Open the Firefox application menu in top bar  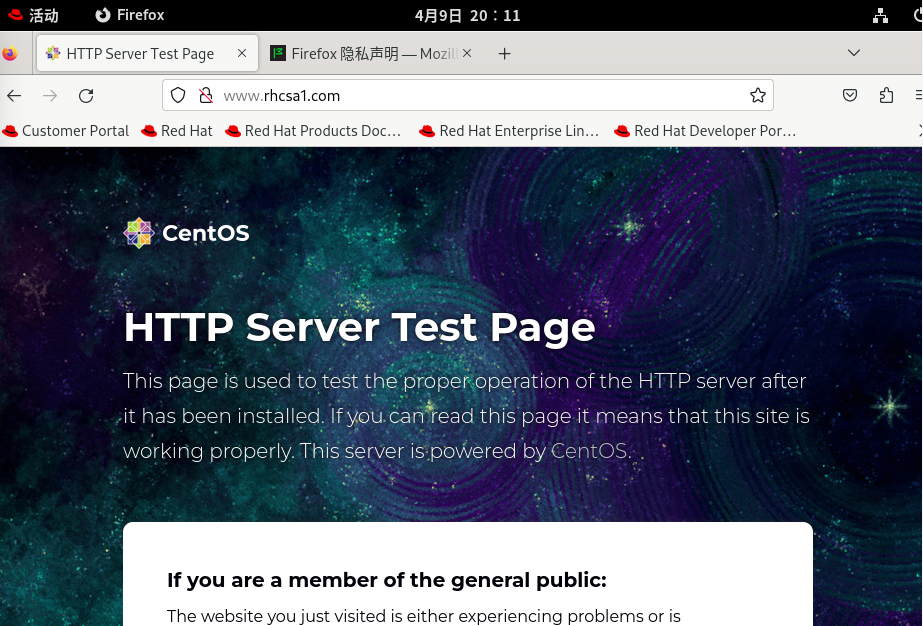pos(130,15)
